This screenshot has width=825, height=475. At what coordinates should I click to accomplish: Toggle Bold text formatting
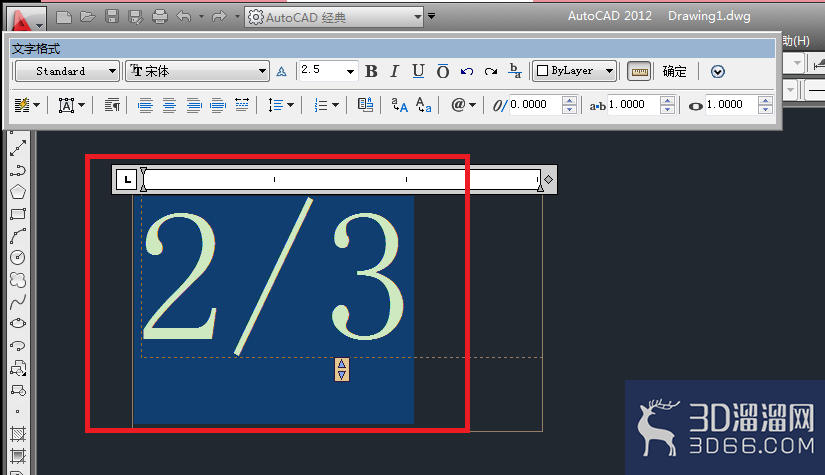(x=371, y=71)
